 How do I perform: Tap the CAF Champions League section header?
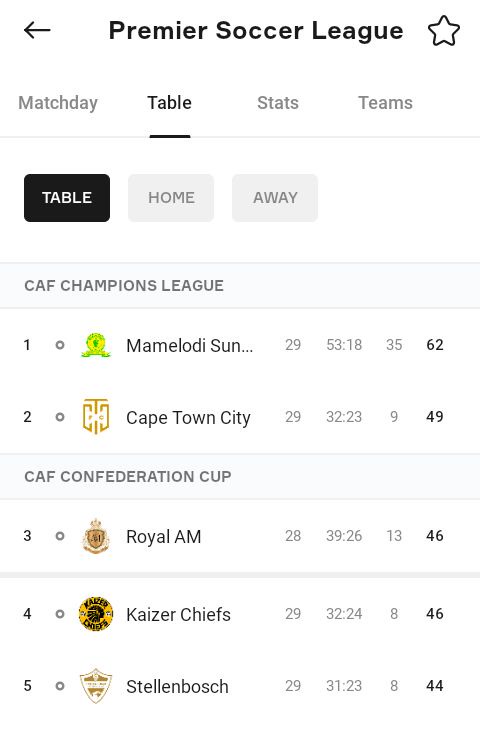[240, 286]
